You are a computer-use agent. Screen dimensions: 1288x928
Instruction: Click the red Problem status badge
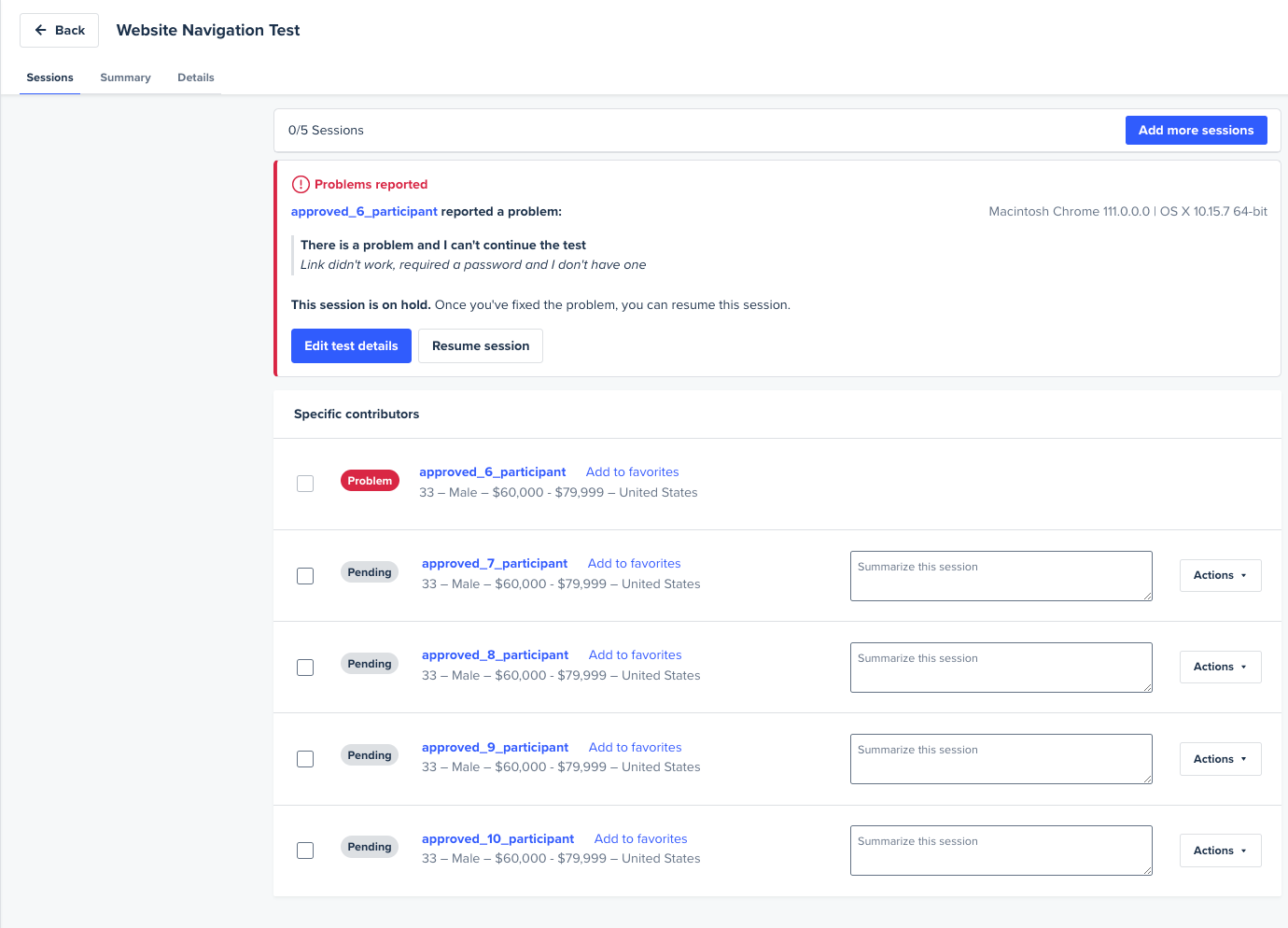370,481
